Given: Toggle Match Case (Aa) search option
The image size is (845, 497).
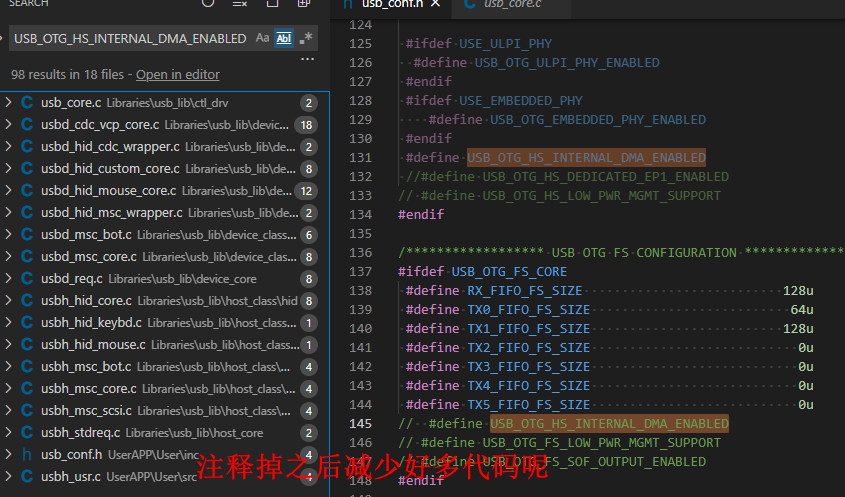Looking at the screenshot, I should (262, 38).
